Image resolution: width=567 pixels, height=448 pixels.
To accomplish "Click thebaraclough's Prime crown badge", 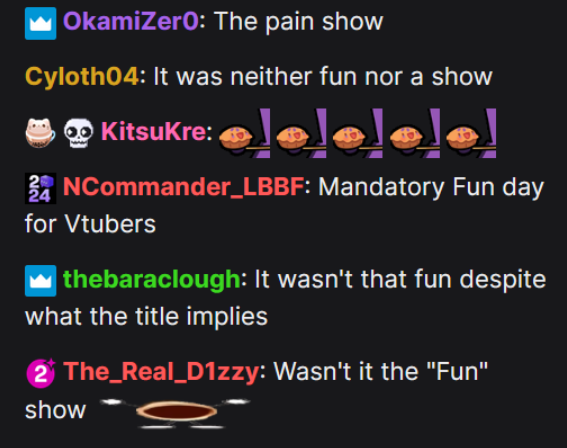I will tap(40, 281).
